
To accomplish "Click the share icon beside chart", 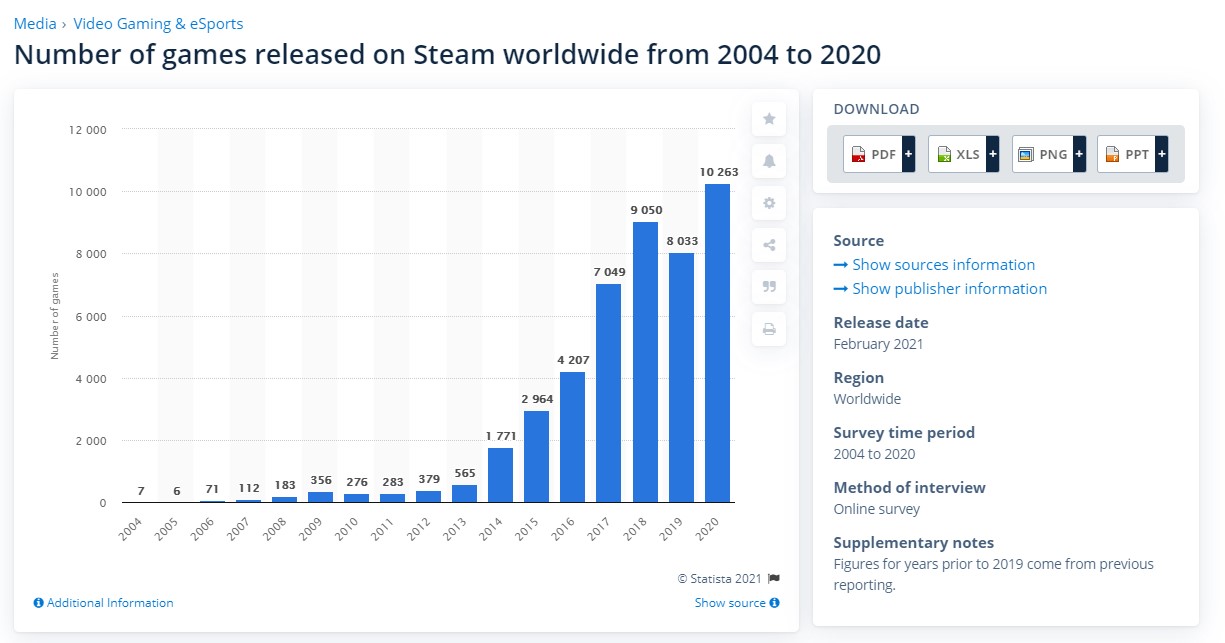I will [x=769, y=245].
